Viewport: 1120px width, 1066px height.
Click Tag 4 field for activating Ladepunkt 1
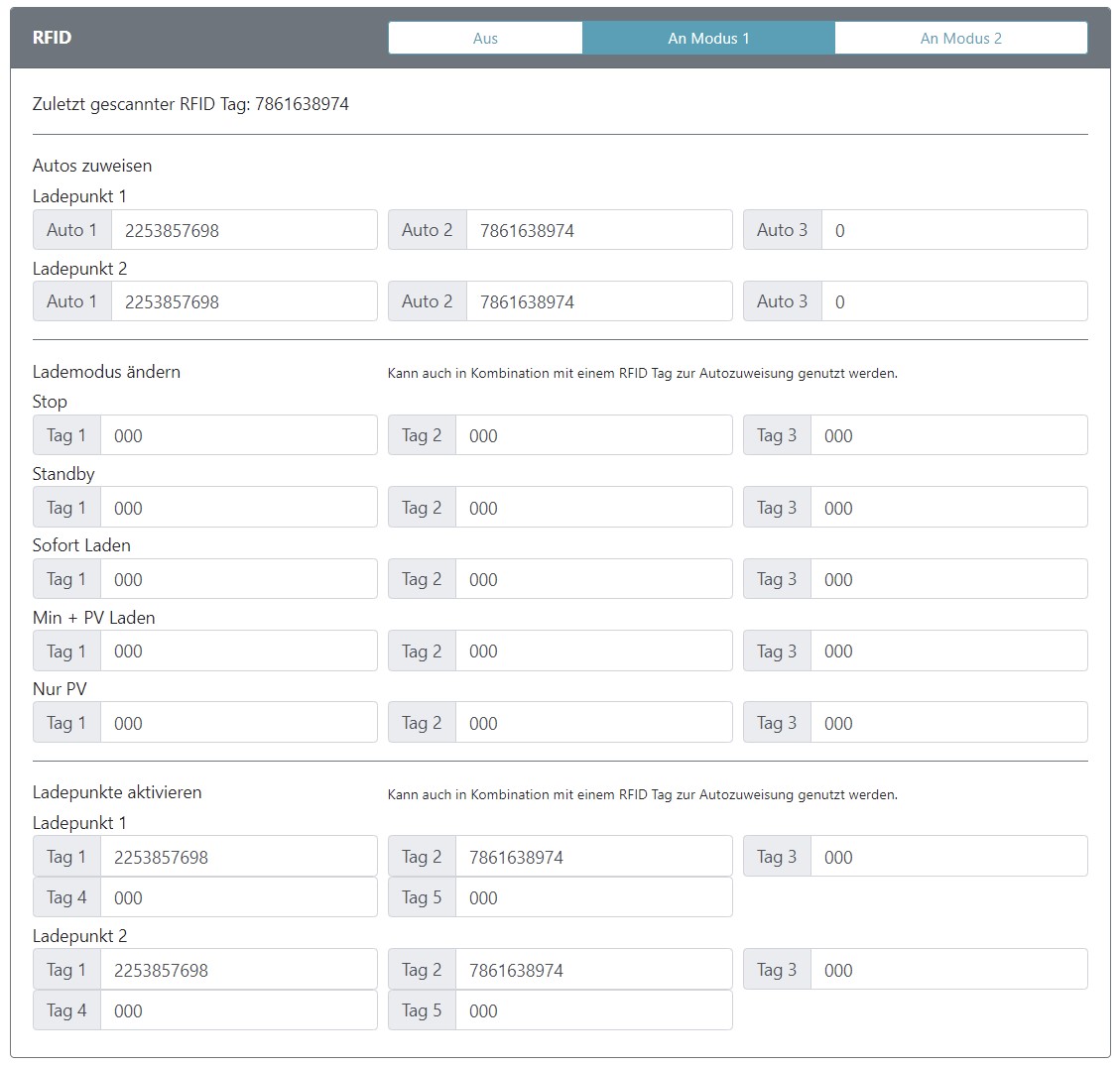coord(238,897)
